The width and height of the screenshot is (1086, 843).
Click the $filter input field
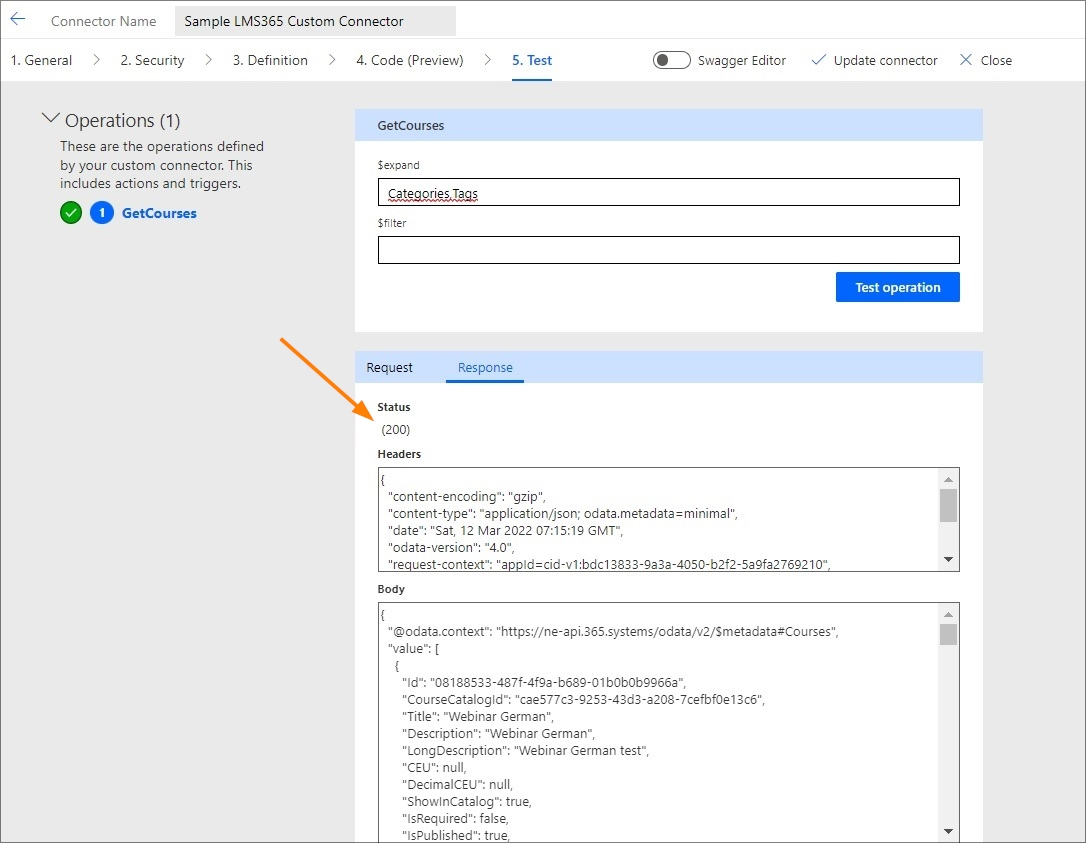[x=668, y=250]
